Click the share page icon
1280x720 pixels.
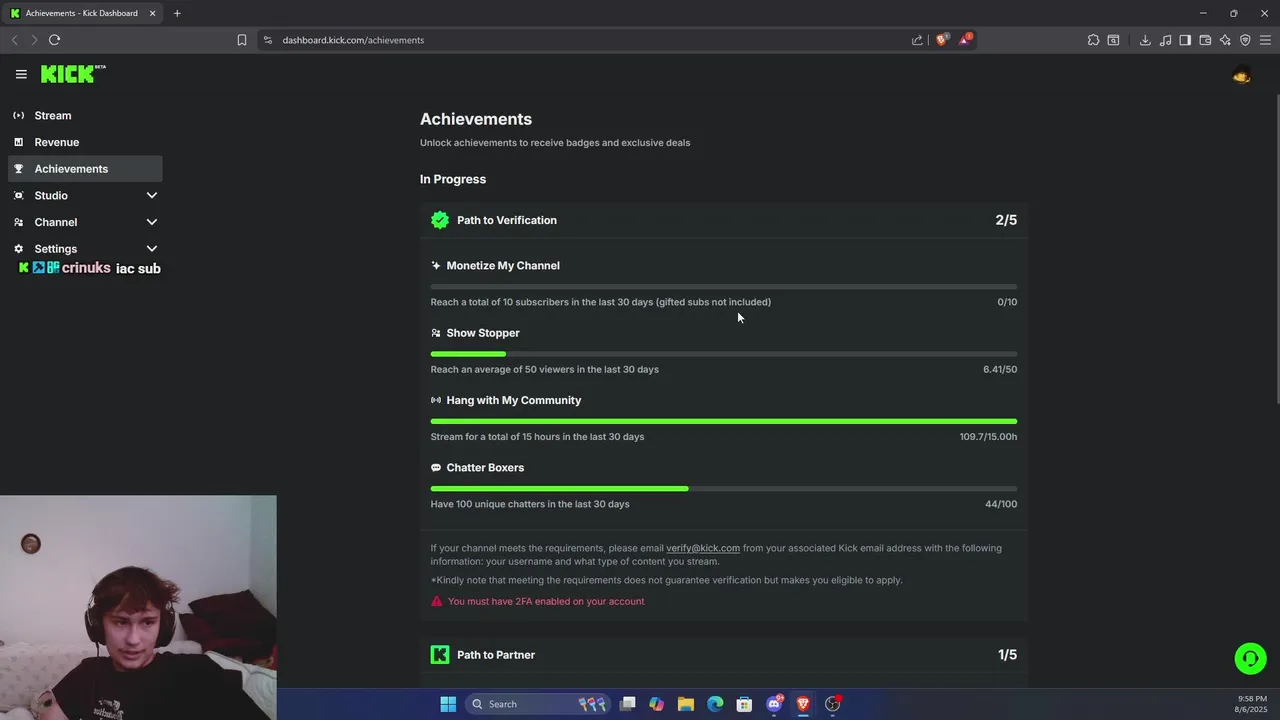pyautogui.click(x=917, y=40)
